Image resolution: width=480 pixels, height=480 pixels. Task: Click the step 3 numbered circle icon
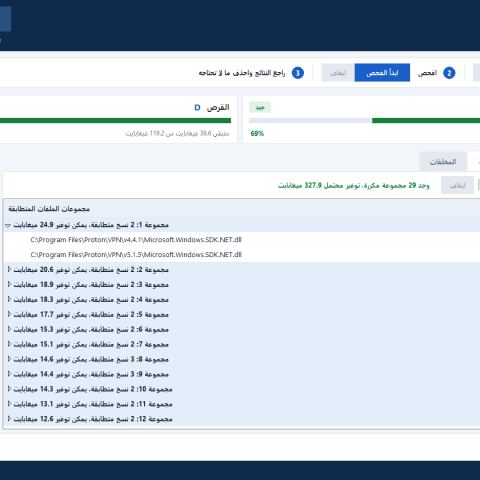pos(298,73)
